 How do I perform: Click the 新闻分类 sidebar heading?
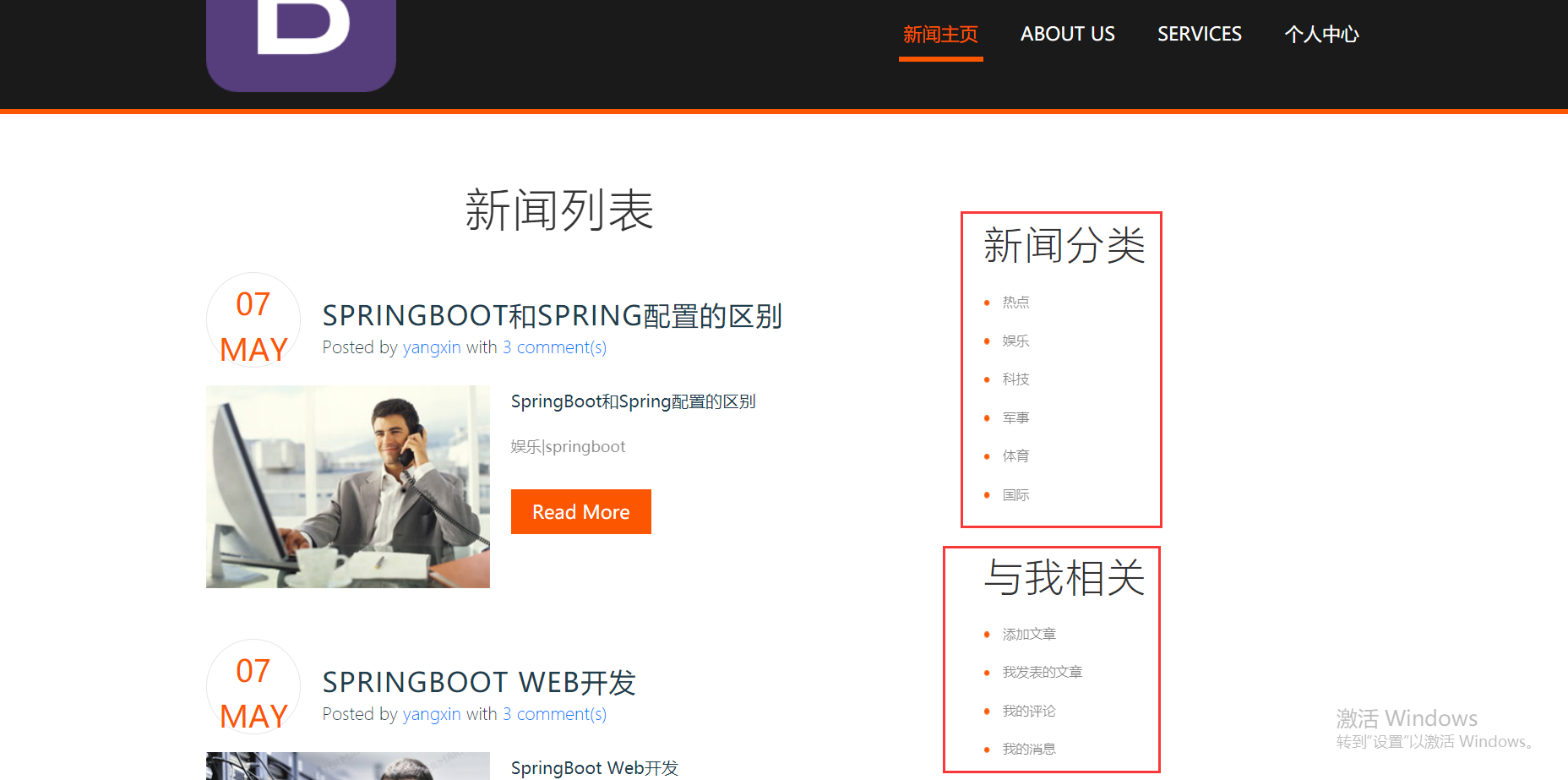(x=1064, y=246)
